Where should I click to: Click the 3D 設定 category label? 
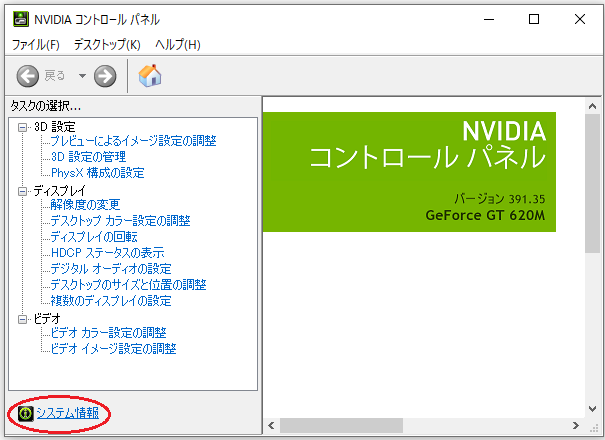coord(54,127)
